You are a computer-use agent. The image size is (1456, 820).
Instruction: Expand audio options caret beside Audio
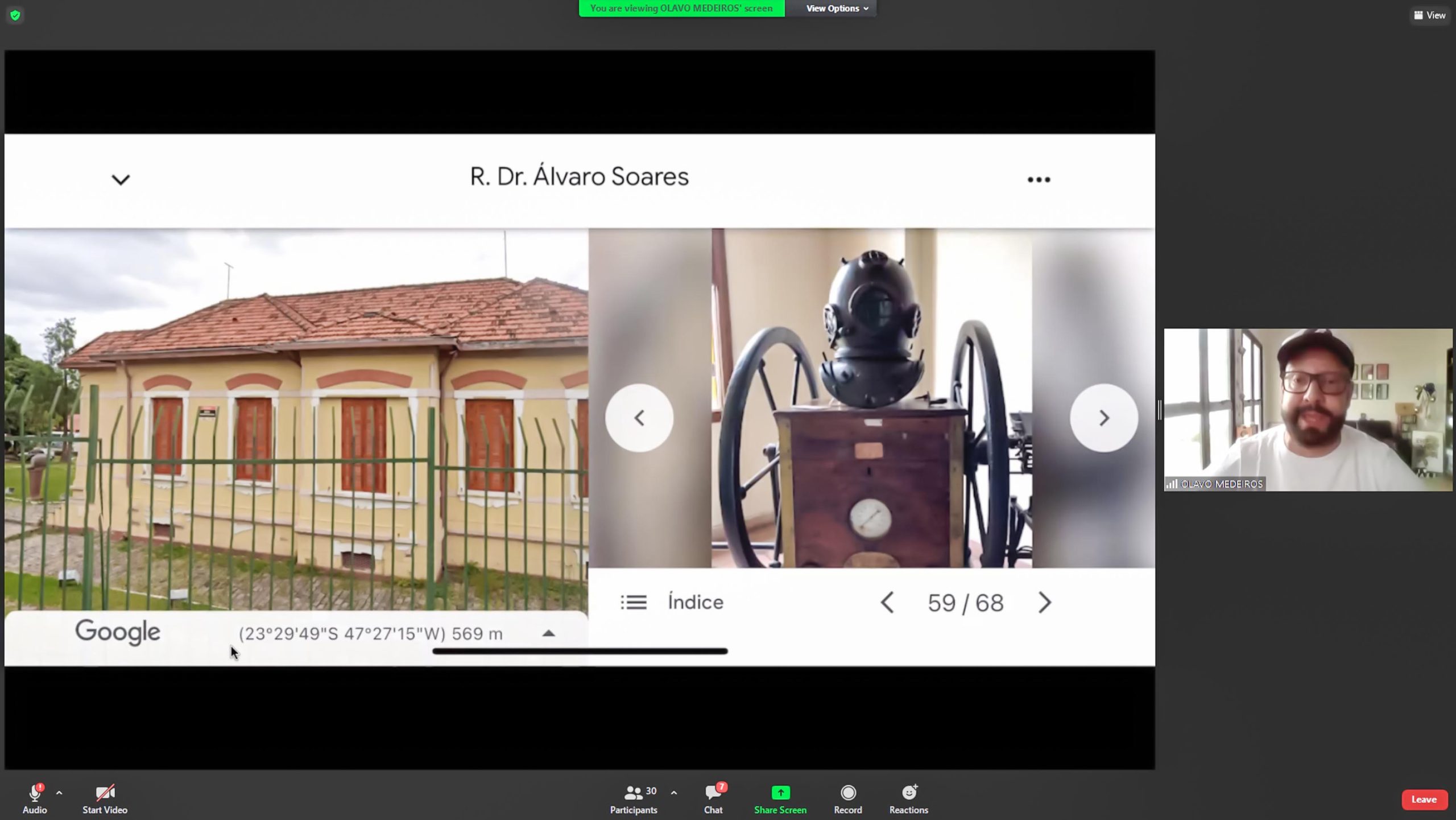pos(59,792)
